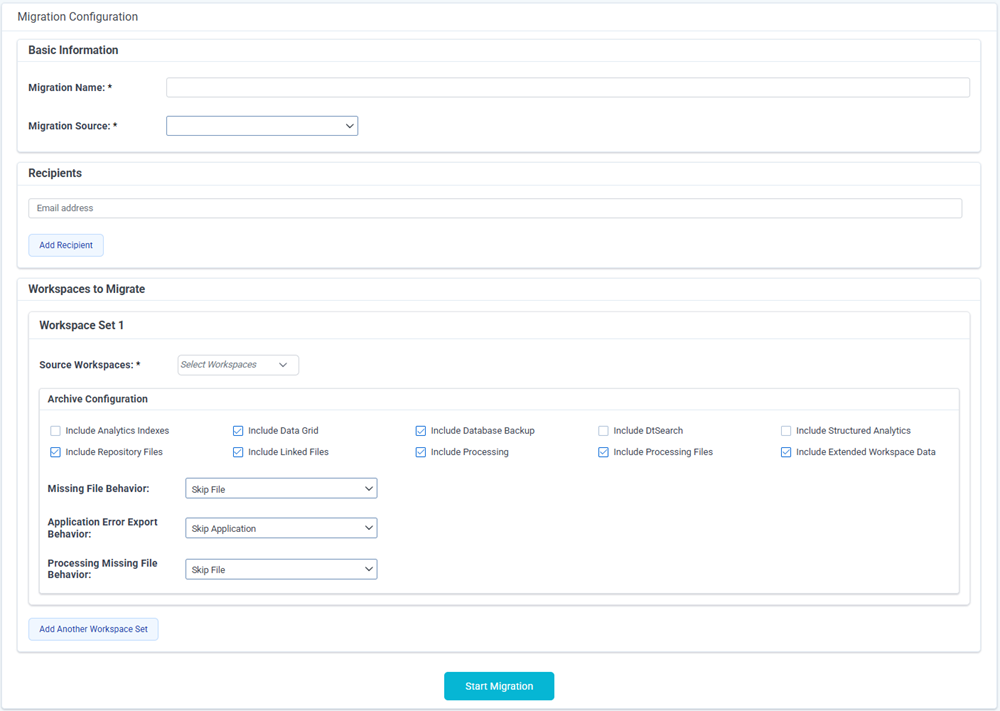Uncheck the Include Data Grid checkbox

pyautogui.click(x=238, y=430)
